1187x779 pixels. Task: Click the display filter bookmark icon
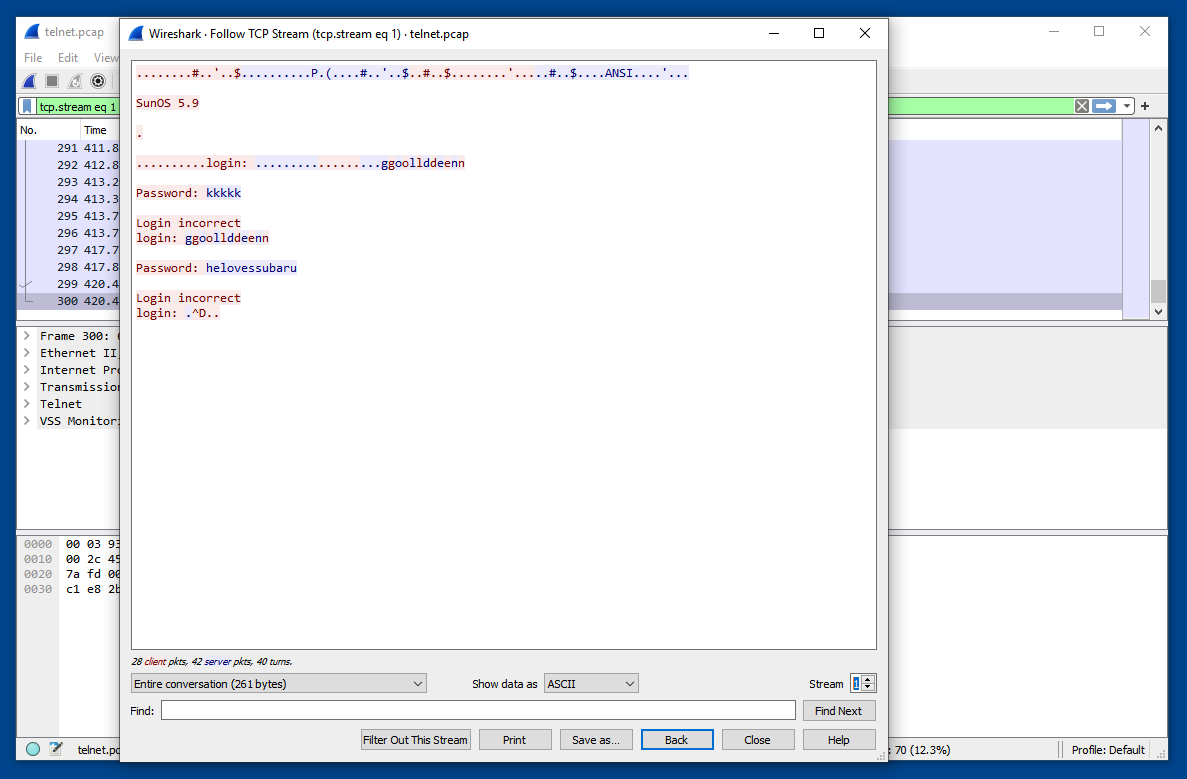28,107
